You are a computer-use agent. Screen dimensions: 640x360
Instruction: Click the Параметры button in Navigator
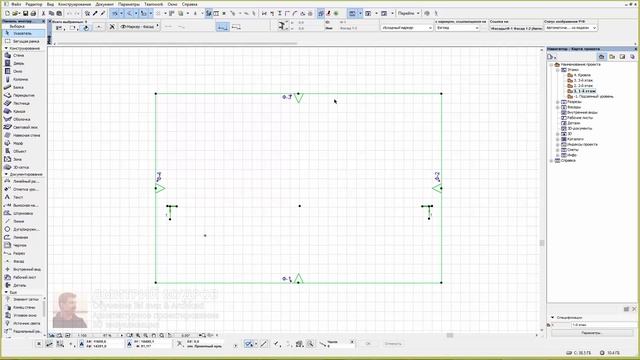coord(591,333)
